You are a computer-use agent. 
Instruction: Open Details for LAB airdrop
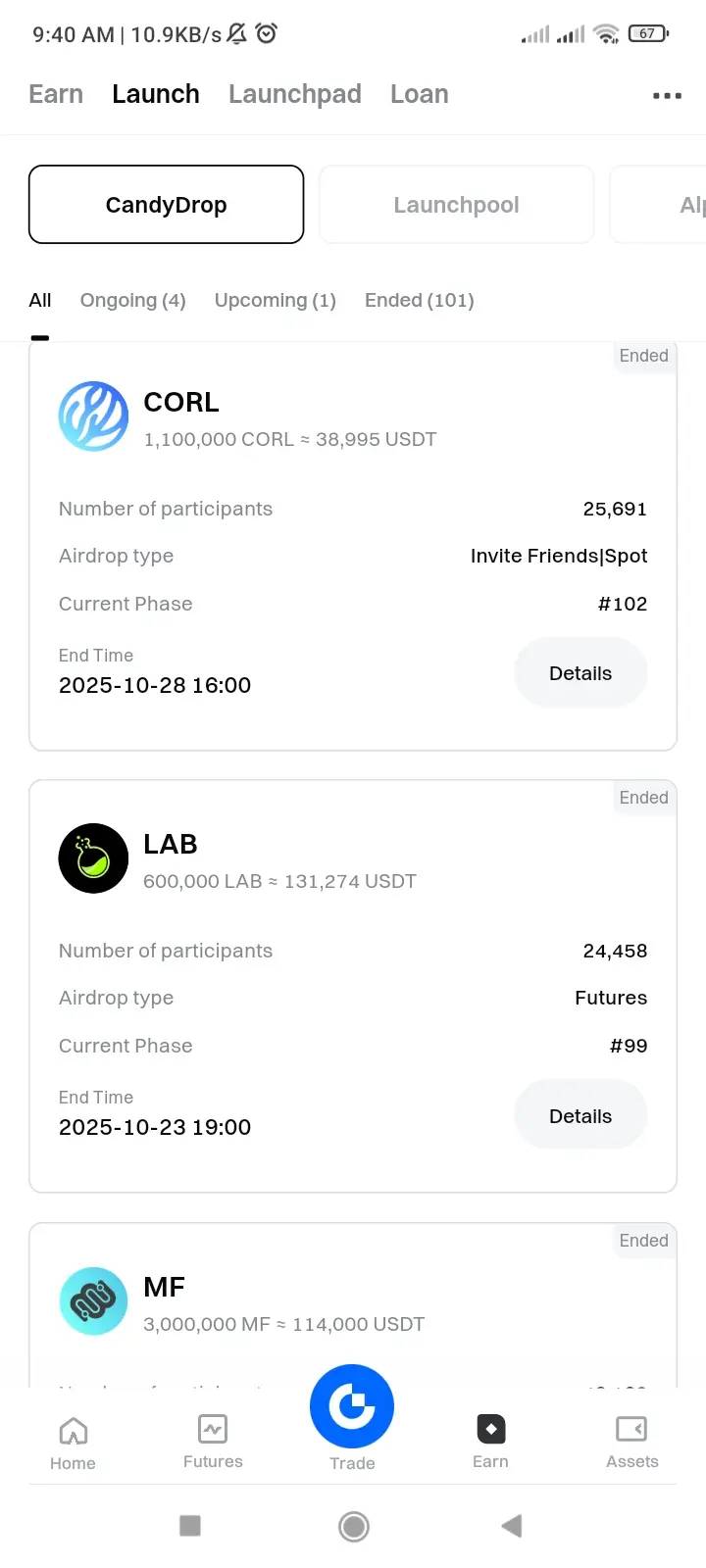pos(580,1116)
